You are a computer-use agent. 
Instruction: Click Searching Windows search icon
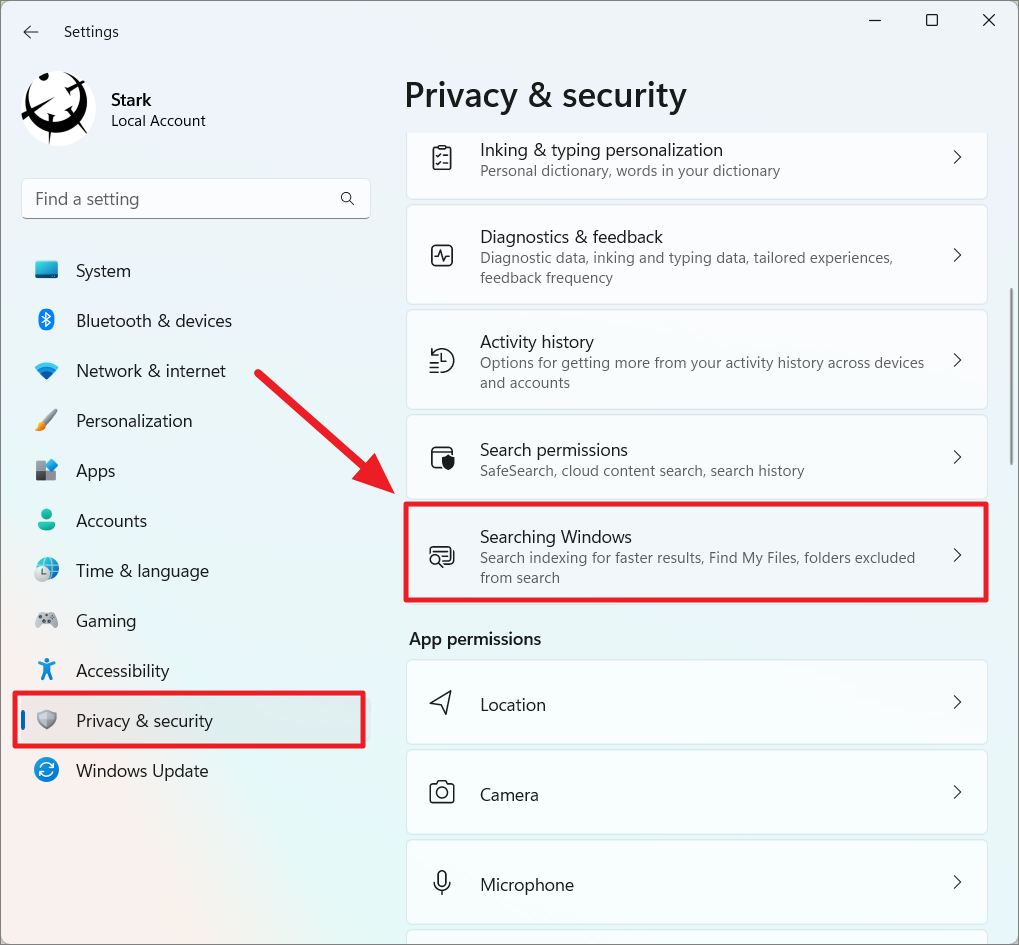coord(442,556)
